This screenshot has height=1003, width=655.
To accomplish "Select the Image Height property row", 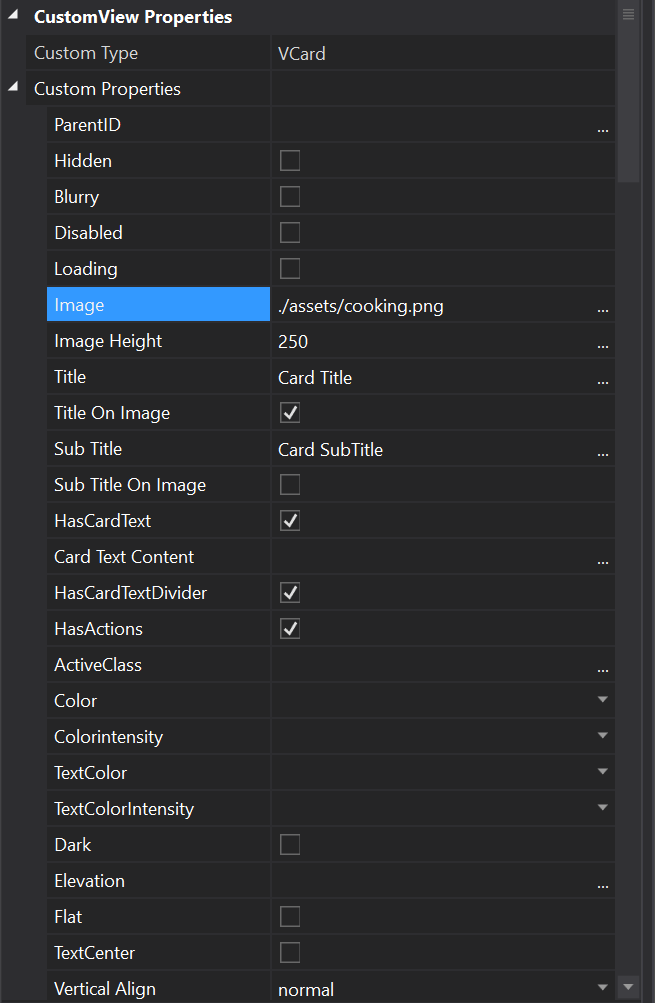I will pos(108,341).
